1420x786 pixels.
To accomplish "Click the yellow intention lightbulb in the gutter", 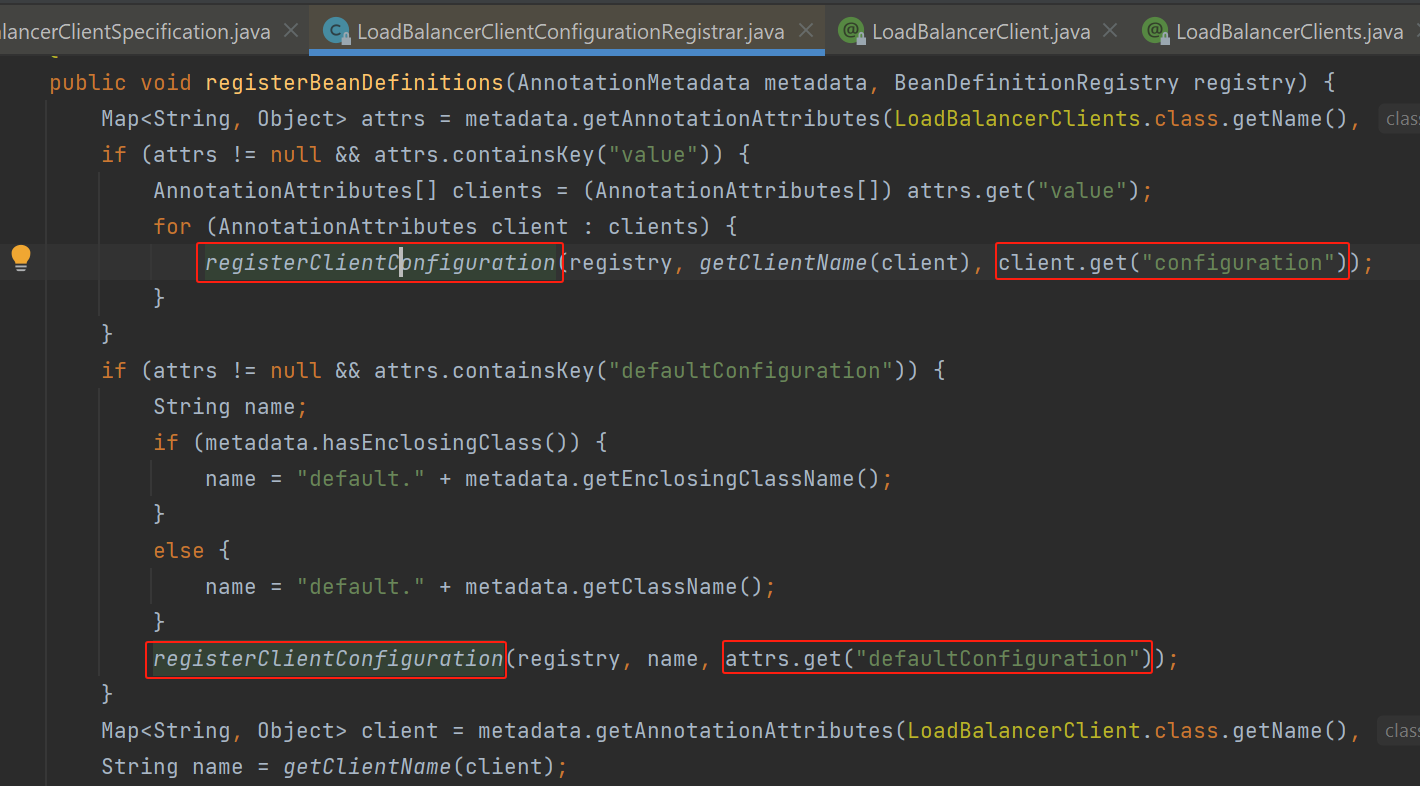I will [21, 258].
